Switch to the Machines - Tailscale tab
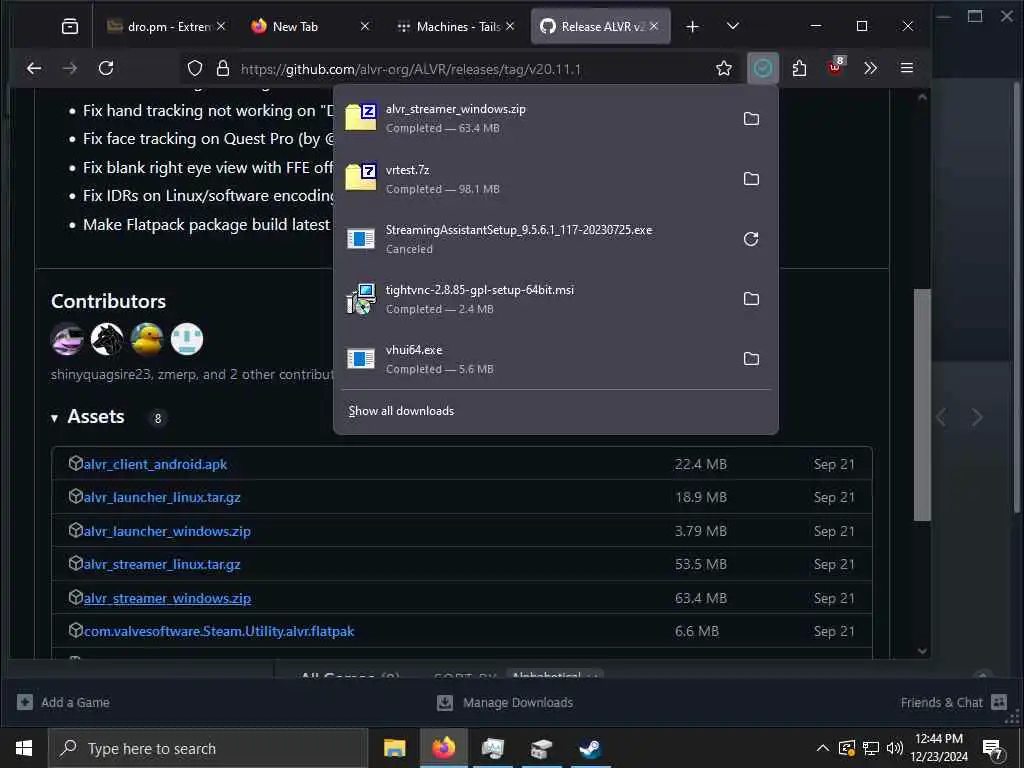The image size is (1024, 768). (x=457, y=27)
